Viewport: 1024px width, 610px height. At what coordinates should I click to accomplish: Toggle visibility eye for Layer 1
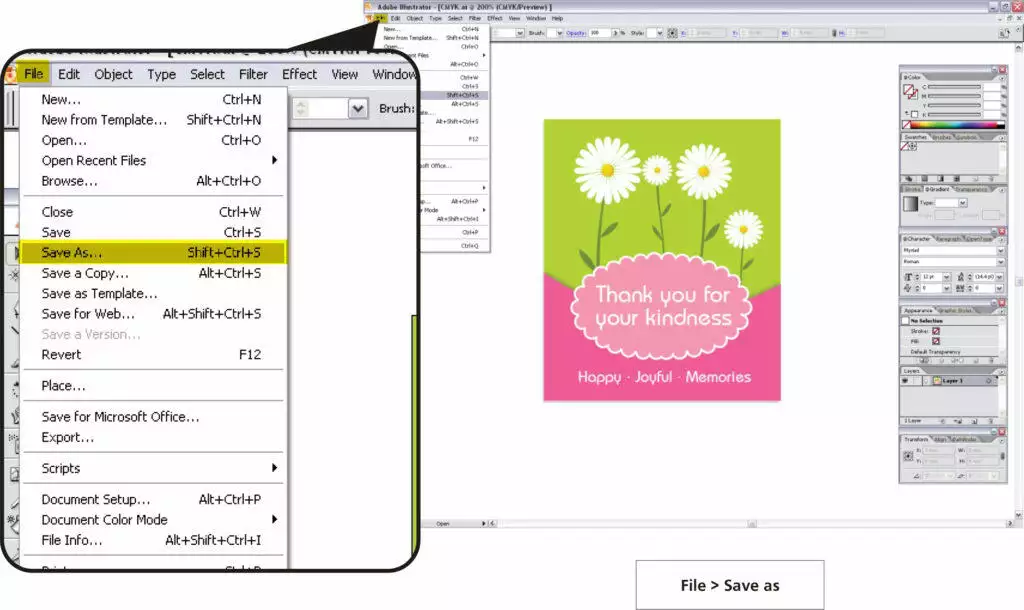point(906,381)
